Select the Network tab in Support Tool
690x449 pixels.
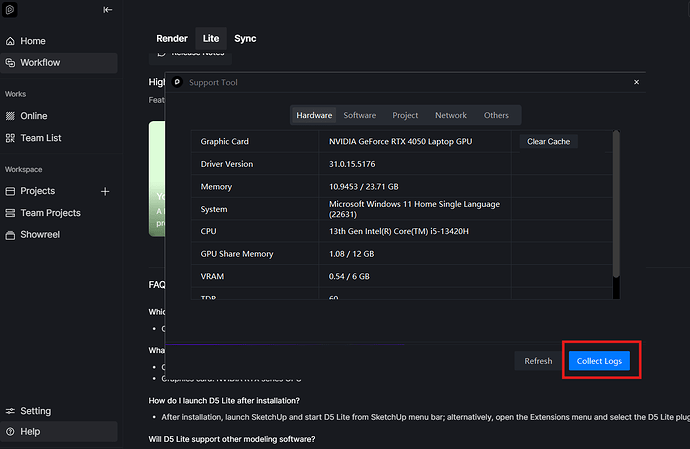click(x=450, y=115)
